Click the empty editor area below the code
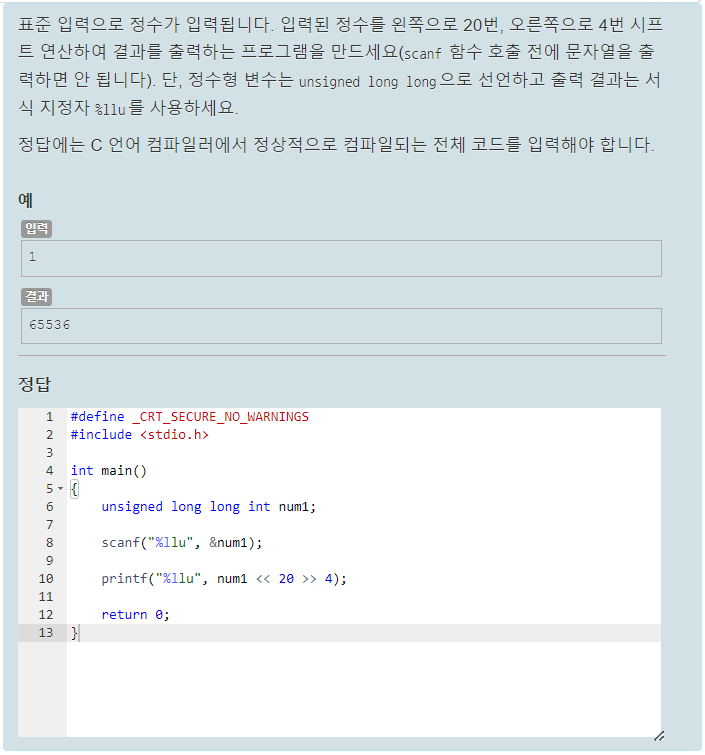 pyautogui.click(x=364, y=689)
